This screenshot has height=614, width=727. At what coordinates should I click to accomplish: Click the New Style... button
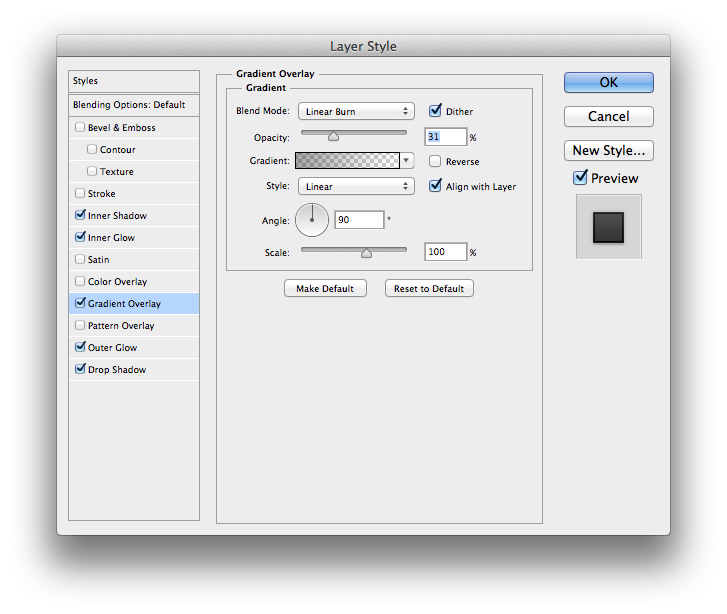tap(609, 150)
